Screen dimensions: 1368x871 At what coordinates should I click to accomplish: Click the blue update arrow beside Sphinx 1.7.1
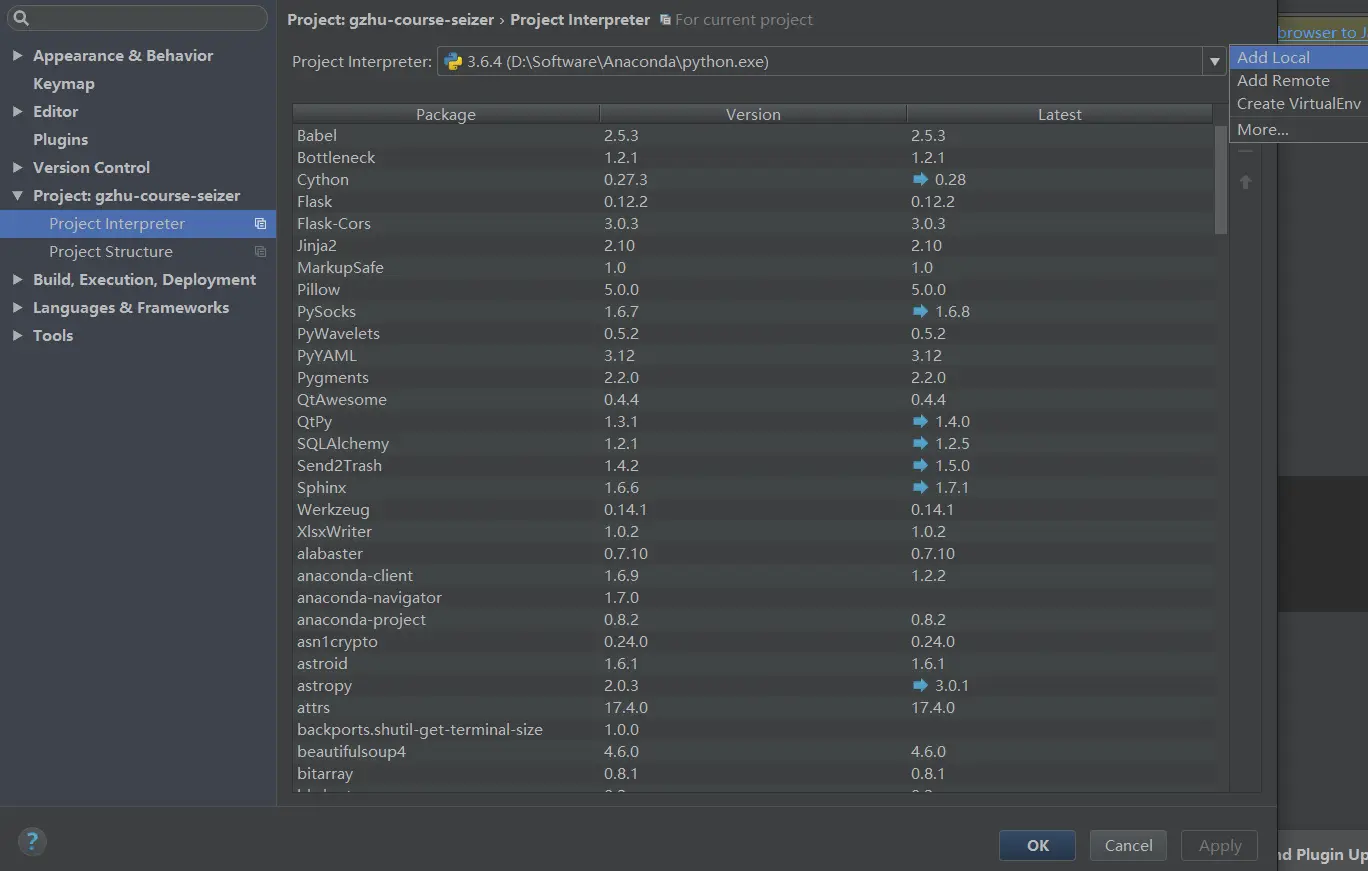pyautogui.click(x=920, y=488)
